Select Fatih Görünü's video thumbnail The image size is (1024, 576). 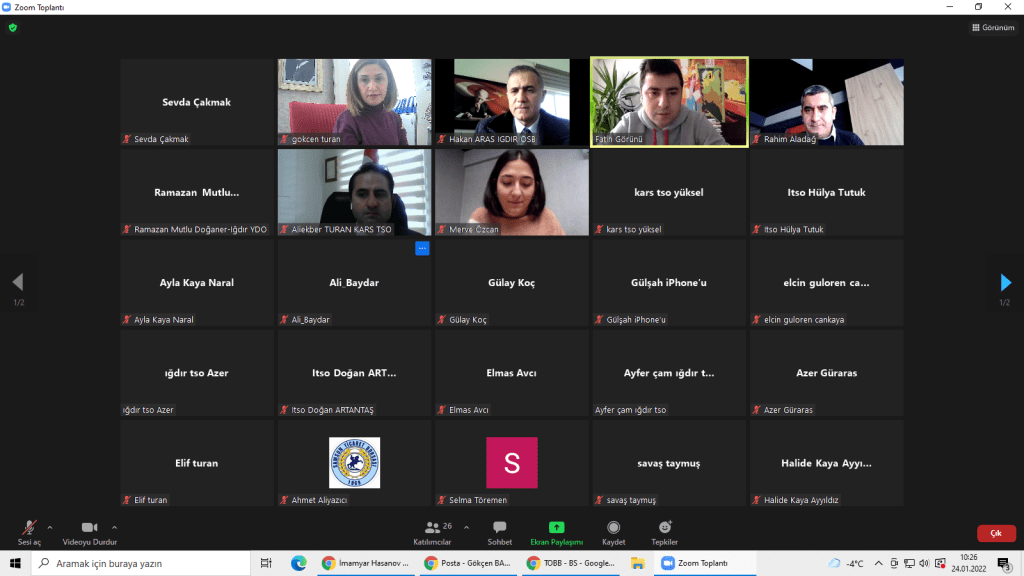(x=669, y=102)
